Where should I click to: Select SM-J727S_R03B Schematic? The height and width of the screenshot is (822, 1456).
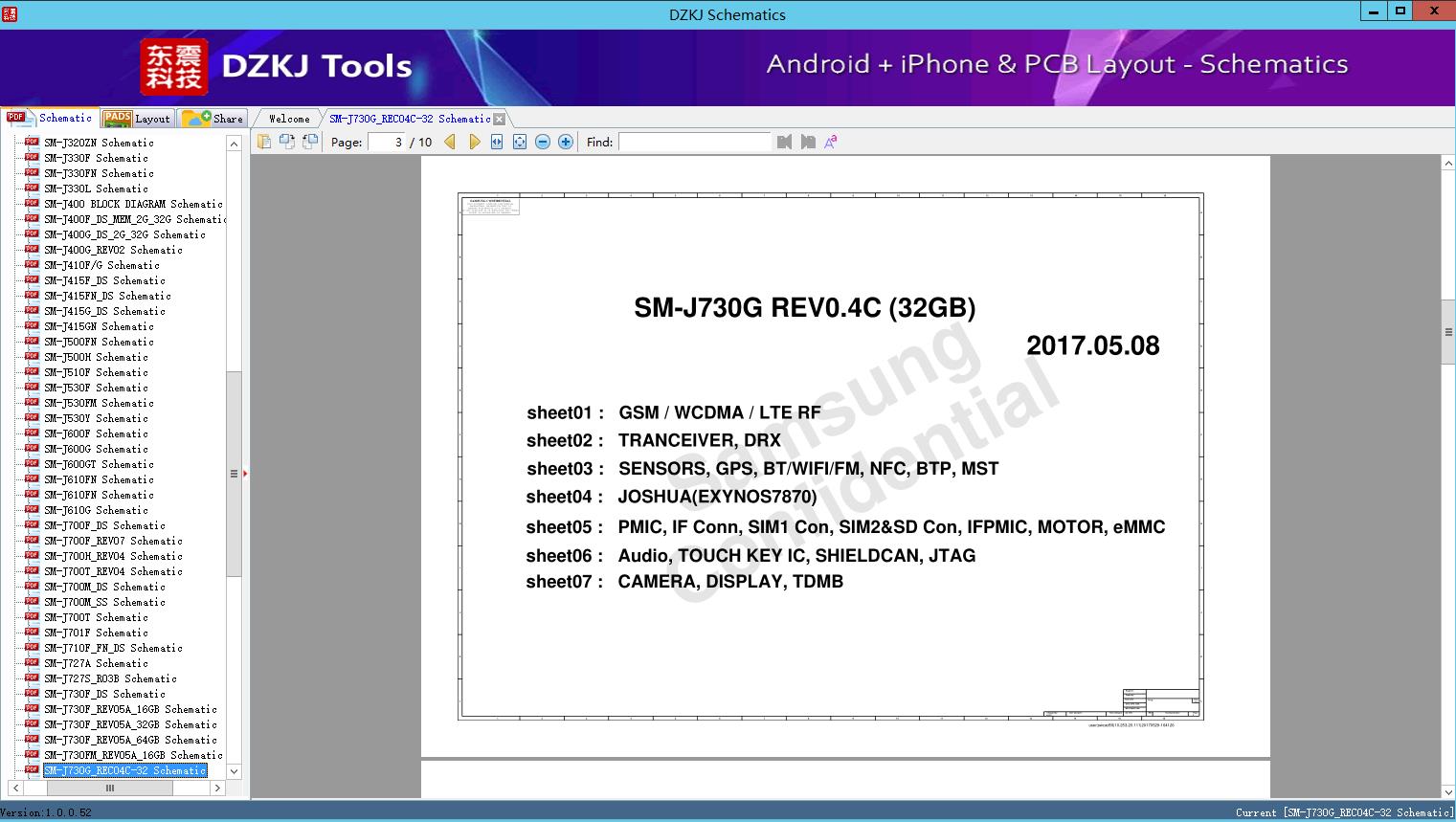point(110,678)
